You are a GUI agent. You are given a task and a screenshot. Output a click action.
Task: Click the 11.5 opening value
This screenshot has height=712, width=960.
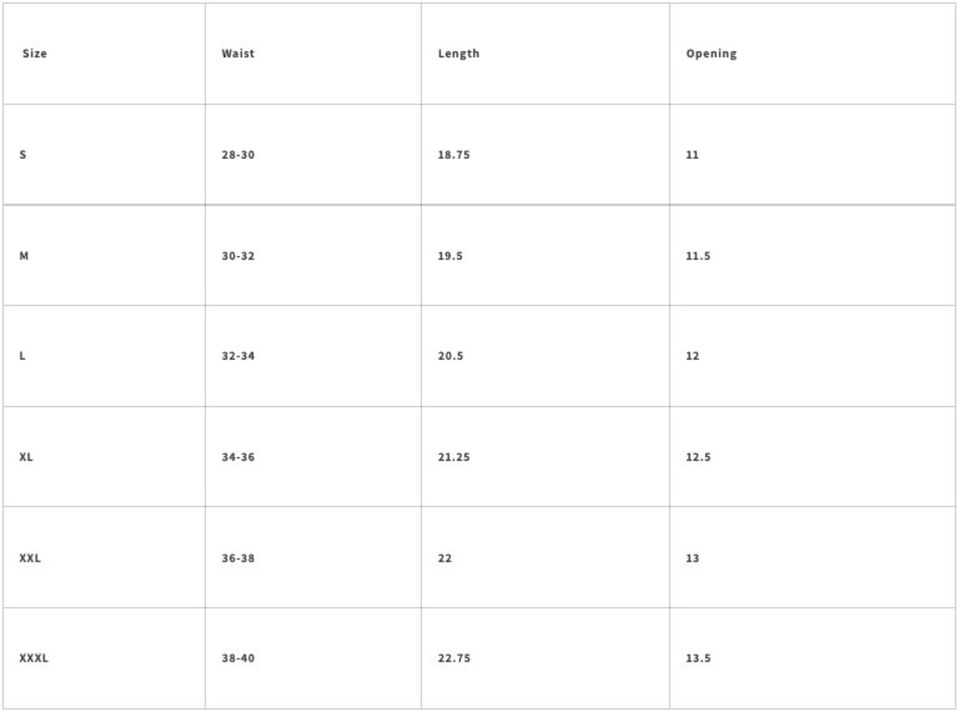tap(698, 256)
